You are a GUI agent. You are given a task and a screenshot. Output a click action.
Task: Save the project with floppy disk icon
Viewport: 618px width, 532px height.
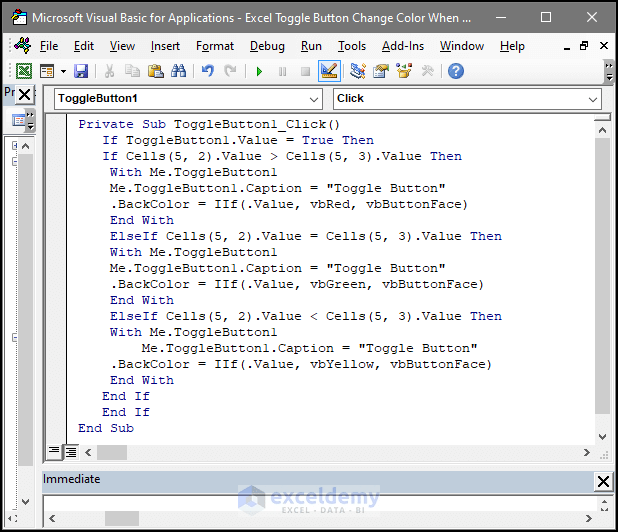tap(81, 71)
